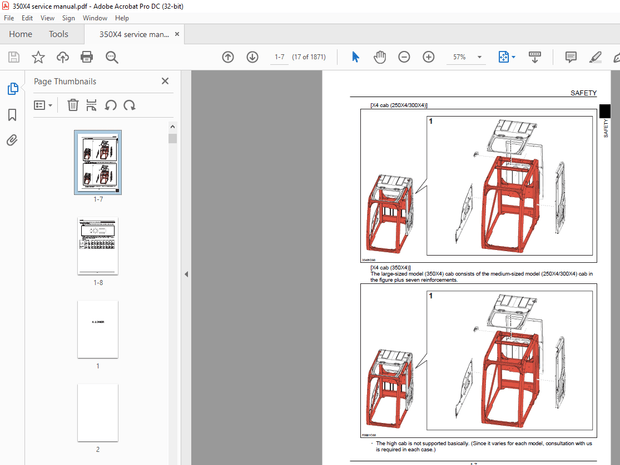
Task: Select page thumbnail labeled 1
Action: coord(98,329)
